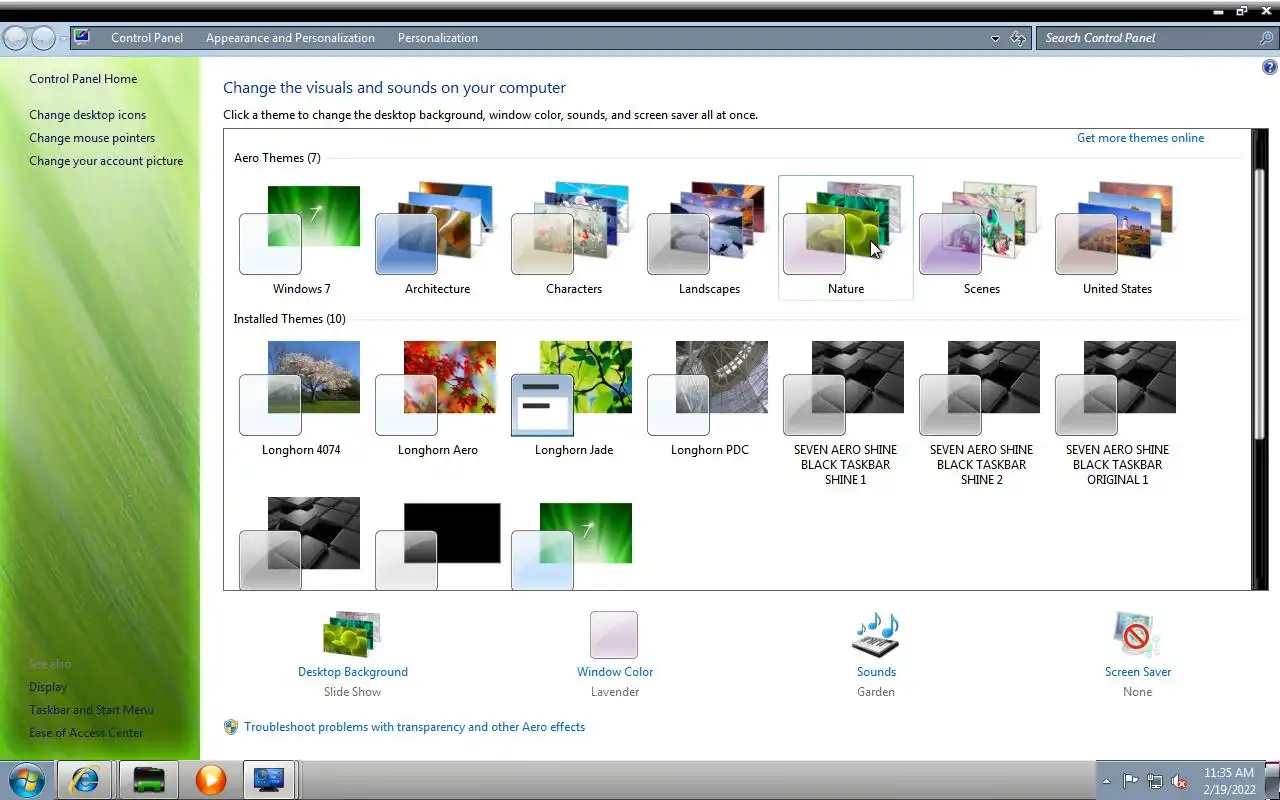
Task: Apply the Longhorn Aero theme
Action: click(437, 398)
